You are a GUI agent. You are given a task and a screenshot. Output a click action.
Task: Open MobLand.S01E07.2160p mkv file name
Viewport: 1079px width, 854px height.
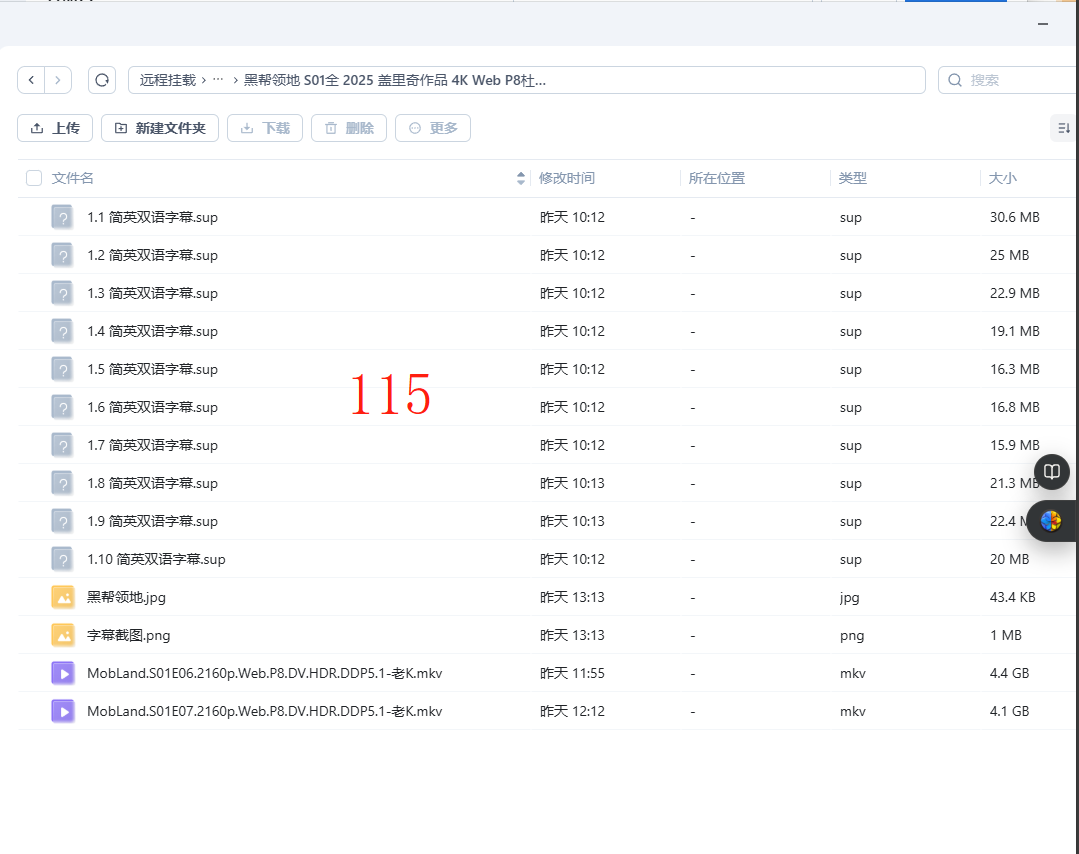pos(264,711)
